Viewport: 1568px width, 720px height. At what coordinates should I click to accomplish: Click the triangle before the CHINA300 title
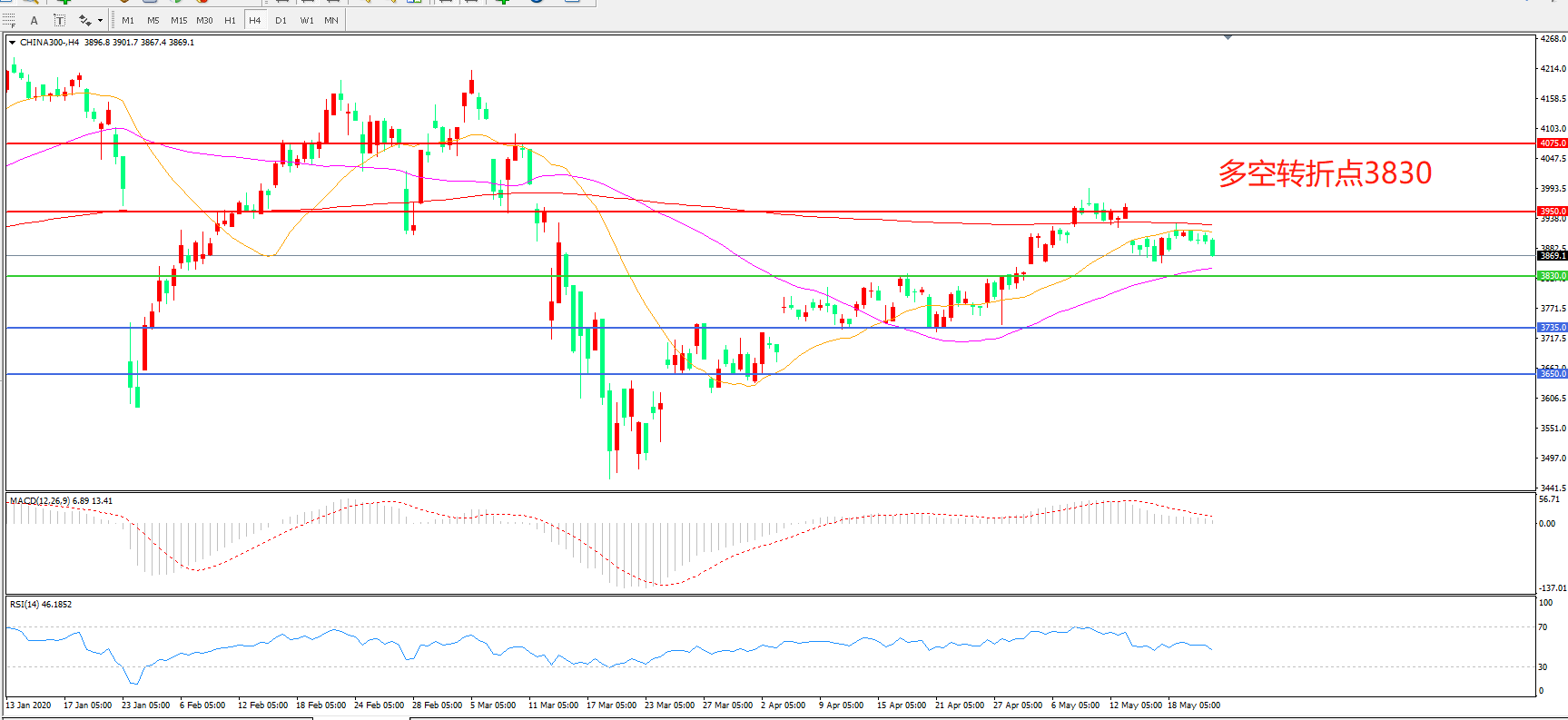point(13,43)
